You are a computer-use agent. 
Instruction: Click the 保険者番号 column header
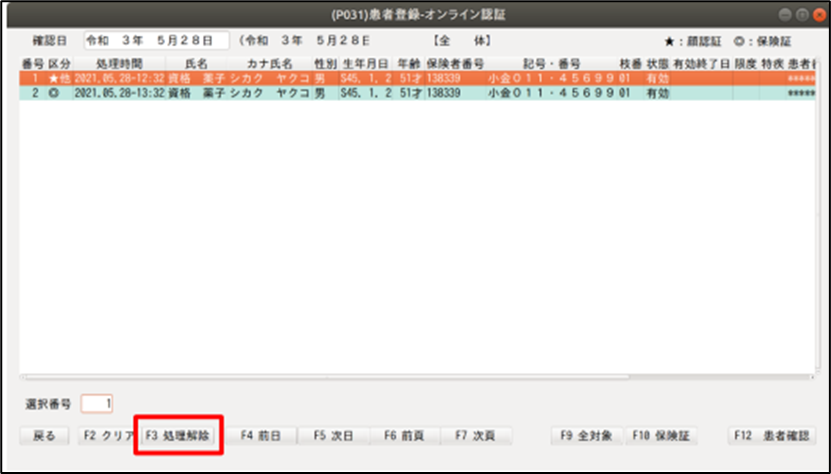coord(455,64)
